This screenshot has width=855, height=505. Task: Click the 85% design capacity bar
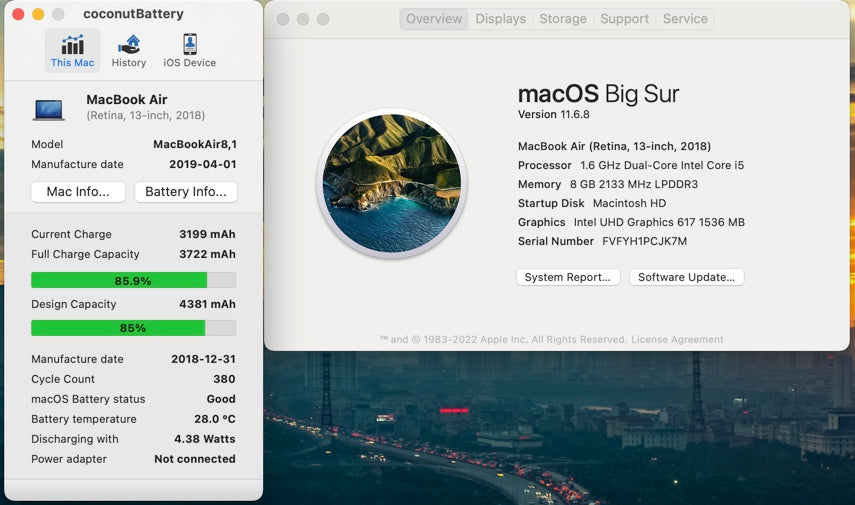coord(133,328)
